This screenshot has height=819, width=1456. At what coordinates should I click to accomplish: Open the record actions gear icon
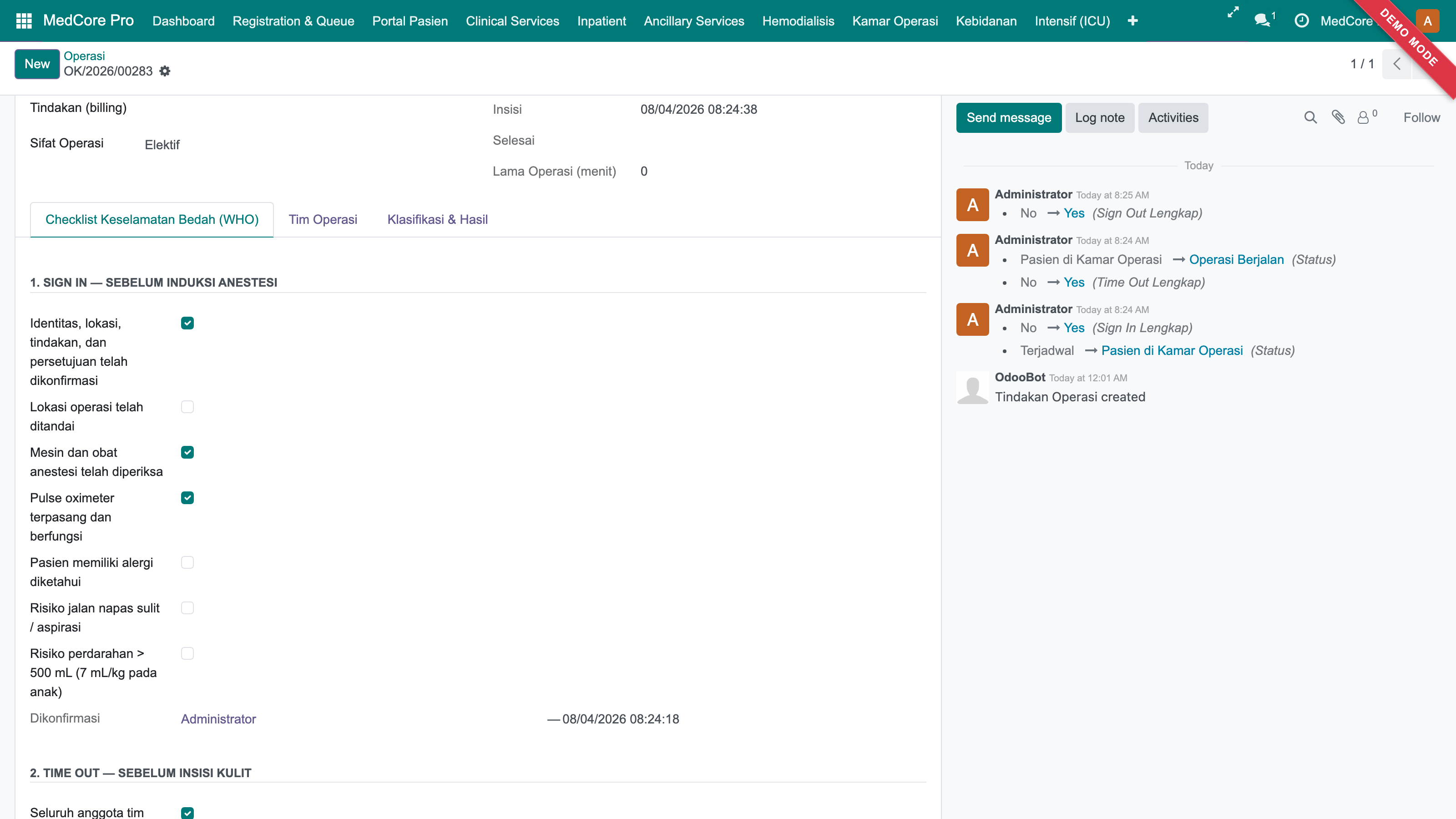pos(164,71)
